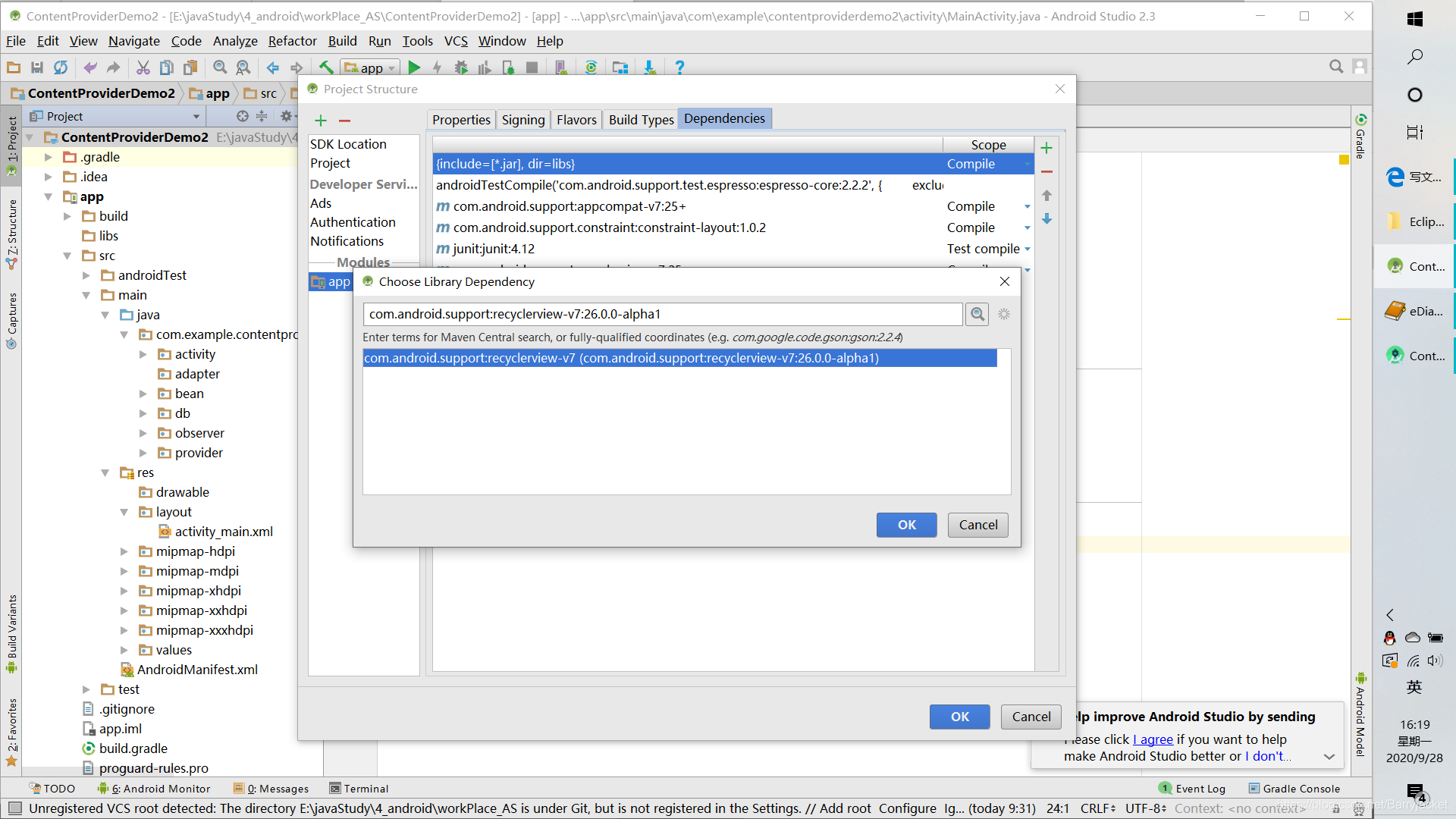This screenshot has width=1456, height=819.
Task: Click the Open folder toolbar icon
Action: (14, 67)
